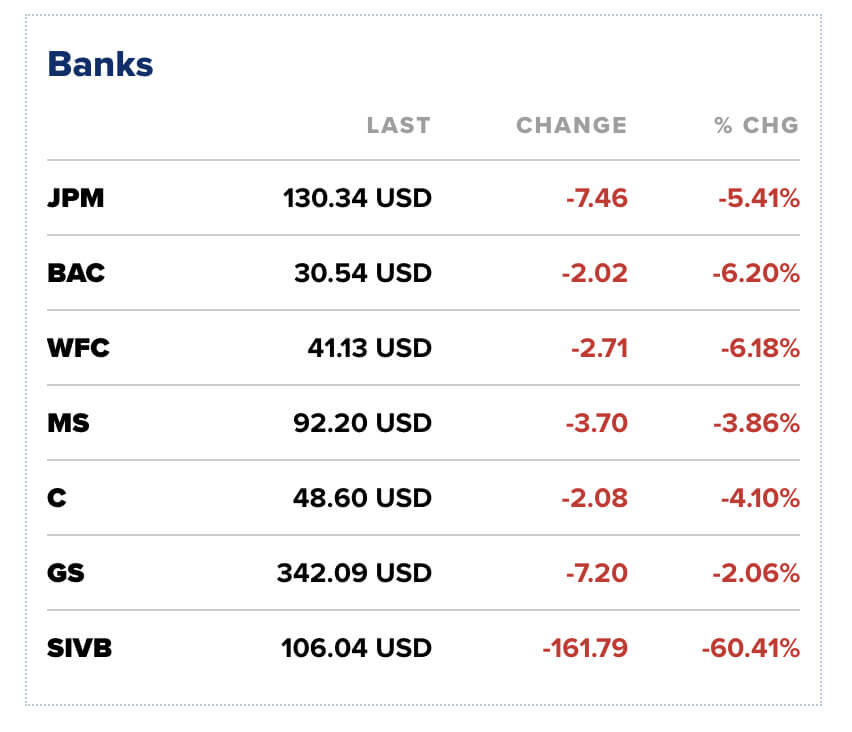Image resolution: width=852 pixels, height=732 pixels.
Task: Click the CHANGE column header
Action: pos(571,125)
